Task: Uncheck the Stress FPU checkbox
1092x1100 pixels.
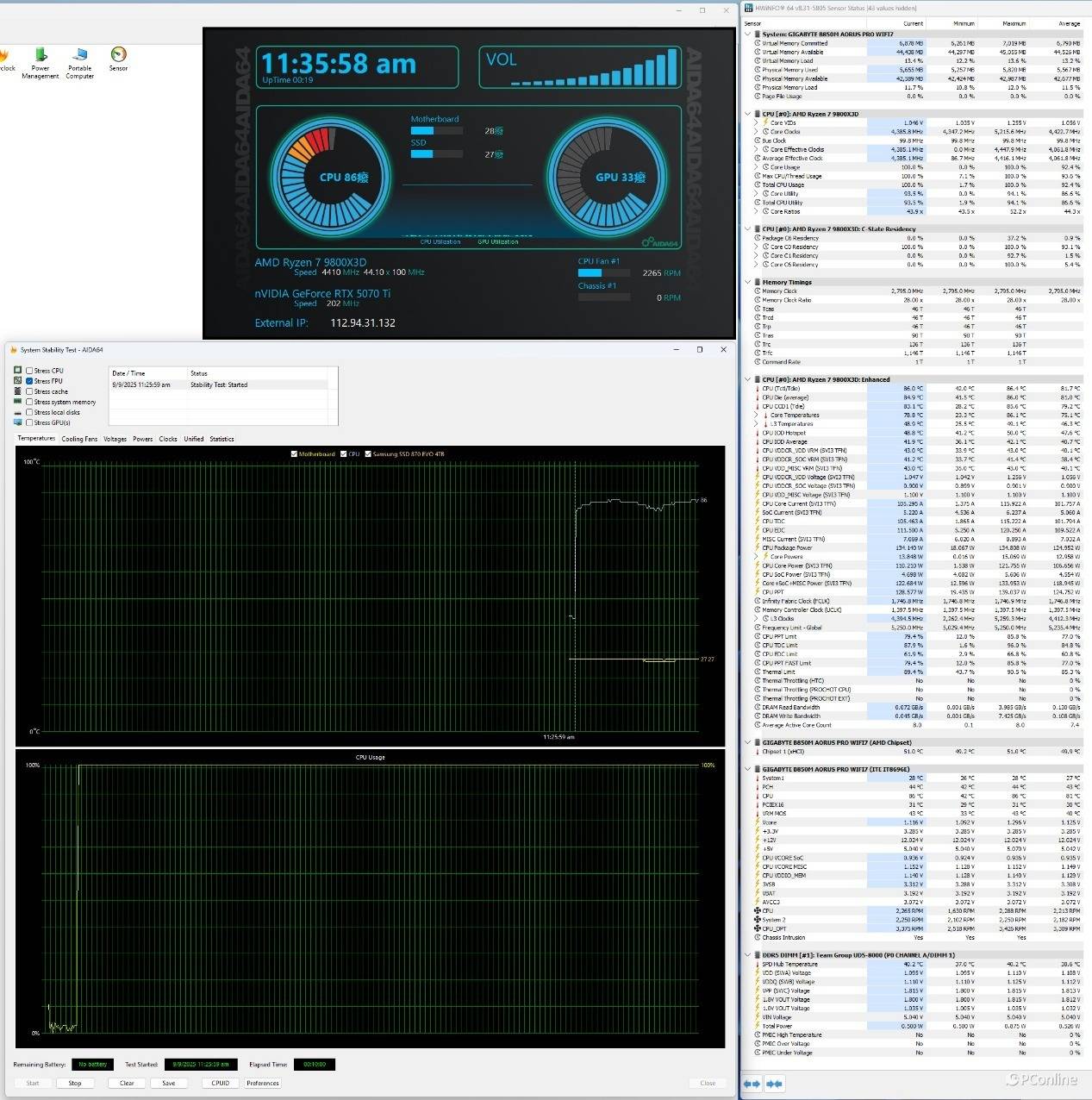Action: tap(29, 381)
